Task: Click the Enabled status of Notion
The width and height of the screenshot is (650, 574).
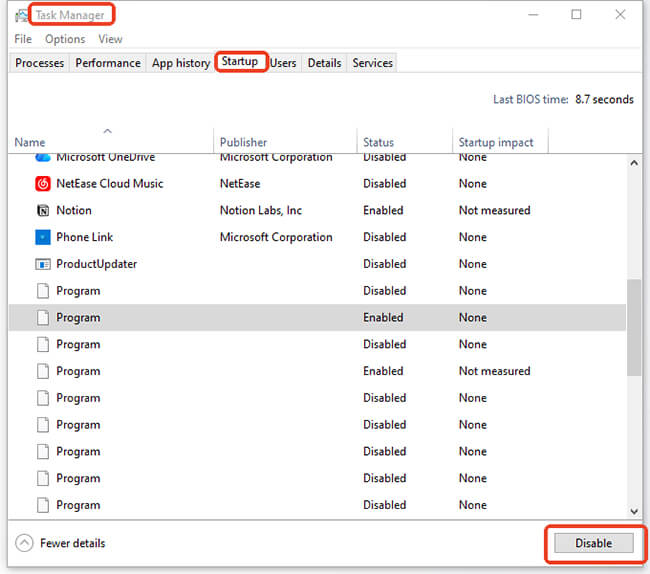Action: click(x=383, y=211)
